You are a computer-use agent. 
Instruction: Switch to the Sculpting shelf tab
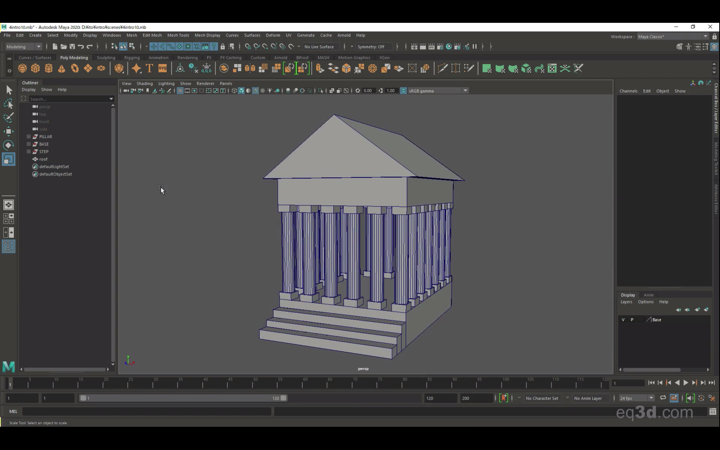tap(106, 57)
